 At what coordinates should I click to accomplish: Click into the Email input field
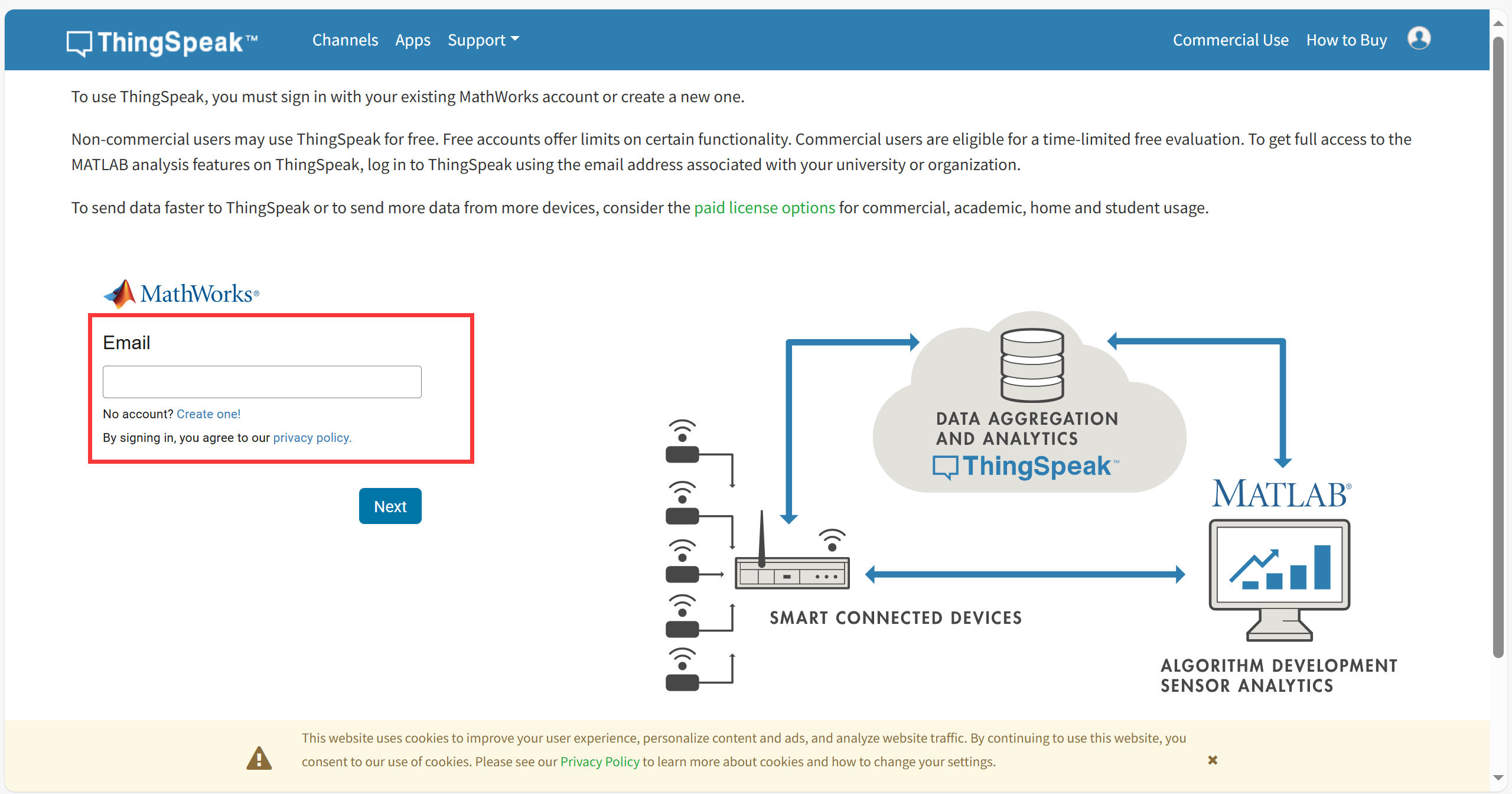coord(262,382)
